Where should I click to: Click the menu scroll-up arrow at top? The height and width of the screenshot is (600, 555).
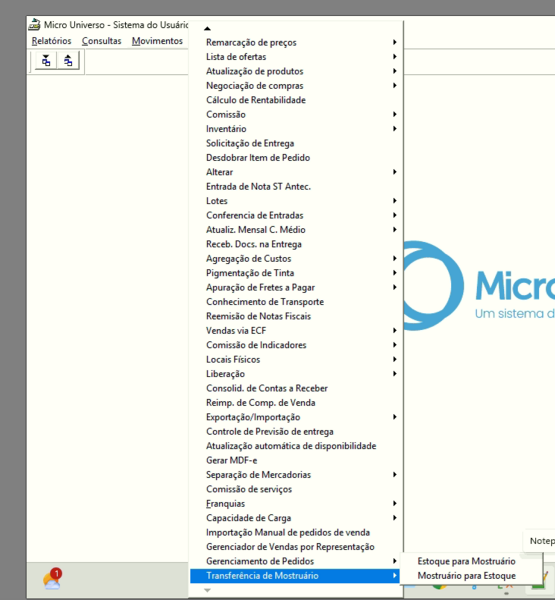[x=207, y=28]
